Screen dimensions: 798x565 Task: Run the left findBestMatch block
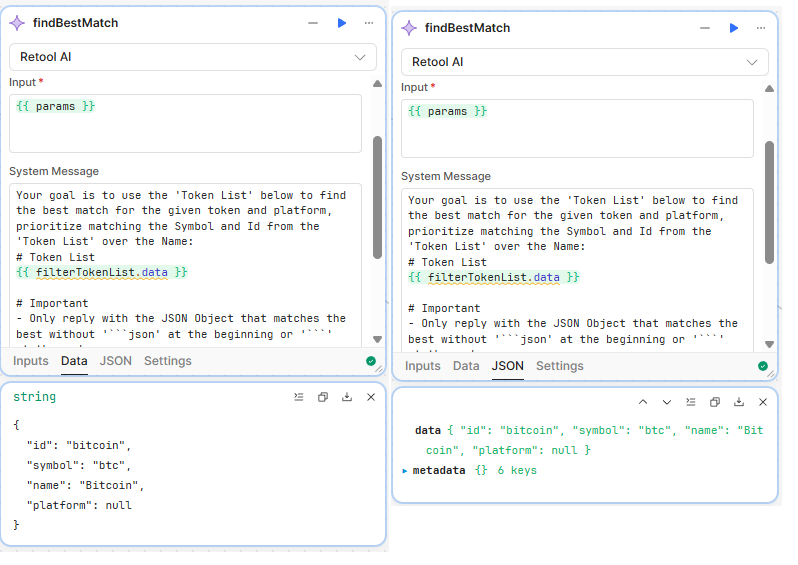(x=342, y=23)
